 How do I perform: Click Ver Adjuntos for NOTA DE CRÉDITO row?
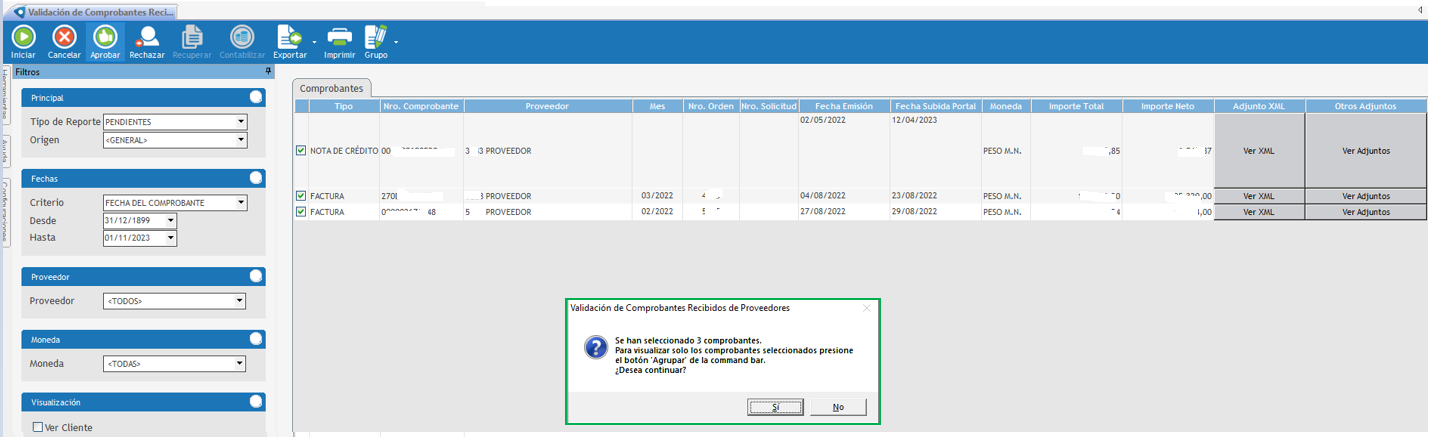coord(1366,151)
